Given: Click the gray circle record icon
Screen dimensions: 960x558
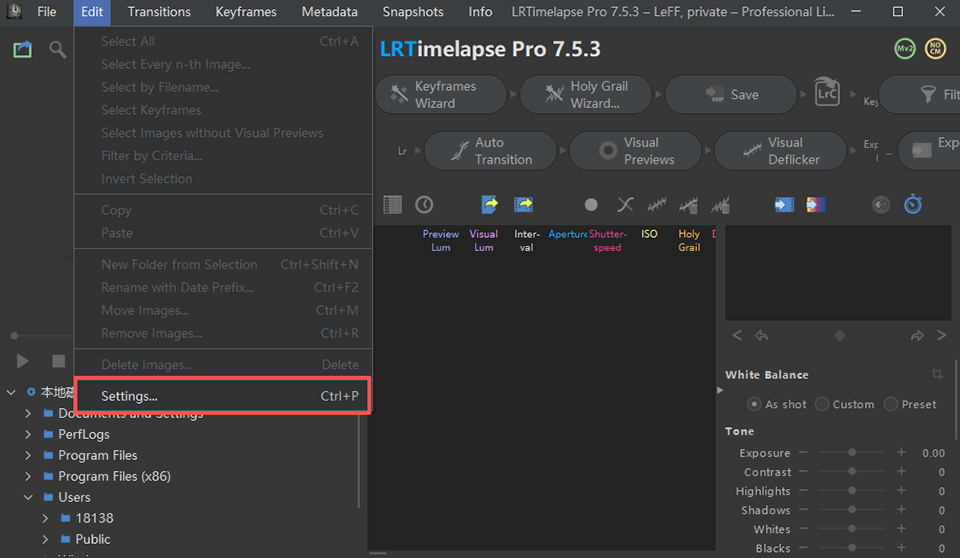Looking at the screenshot, I should click(591, 205).
